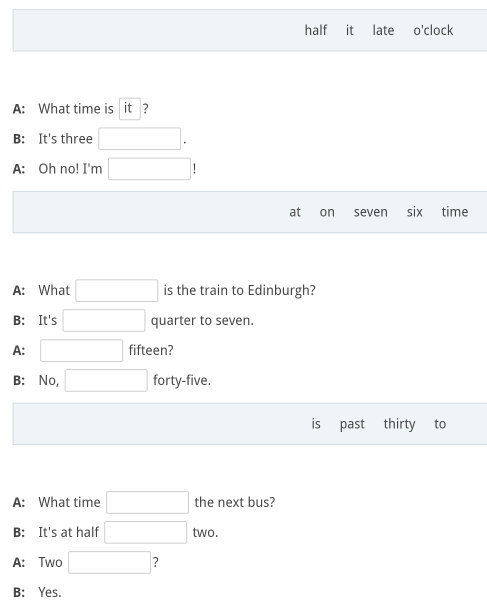Click the blank before 'the next bus?'
The image size is (487, 614).
pyautogui.click(x=148, y=502)
